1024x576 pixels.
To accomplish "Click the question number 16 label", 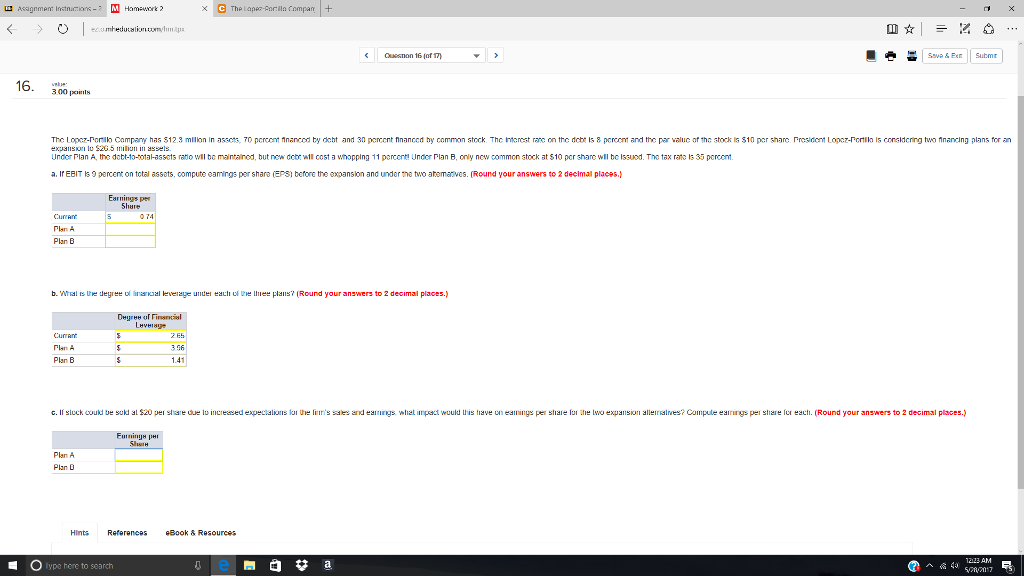I will [x=24, y=86].
